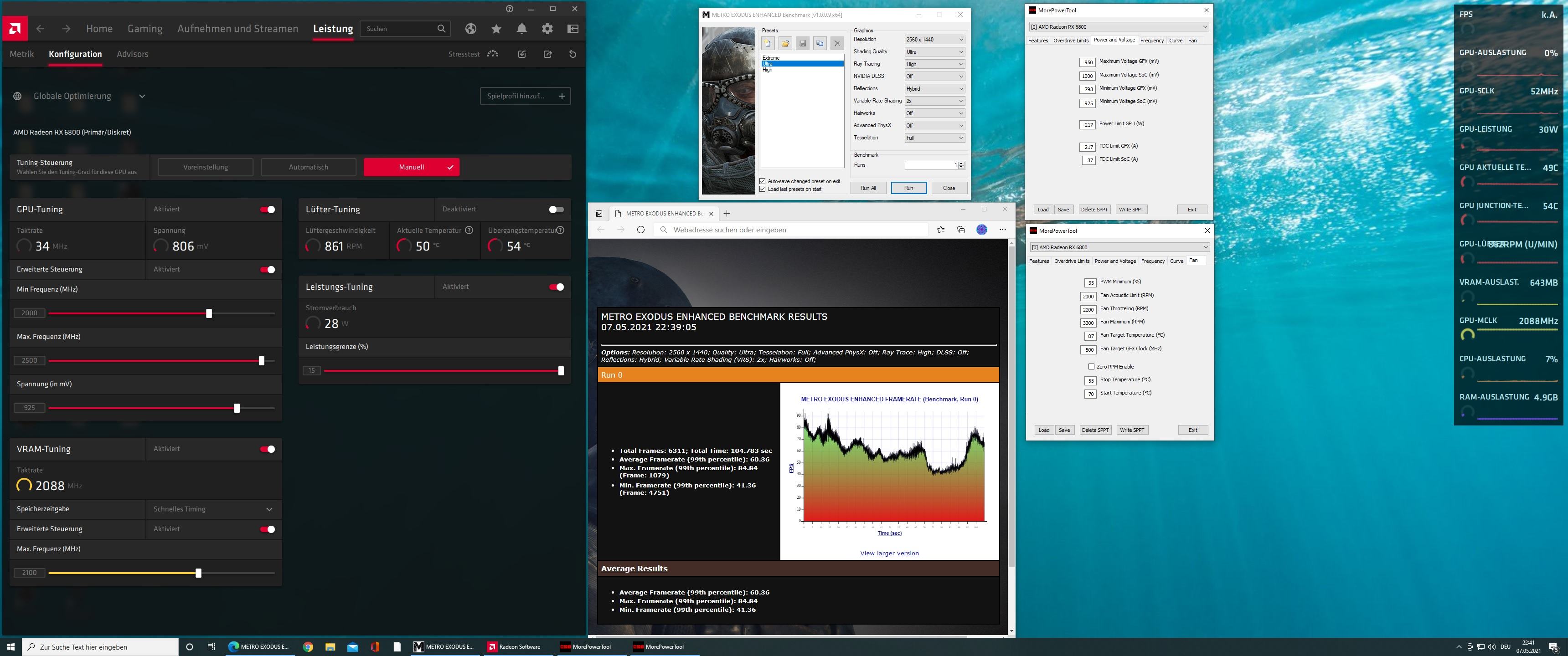Click Leistungsgrenze slider handle
Image resolution: width=1568 pixels, height=656 pixels.
point(561,371)
